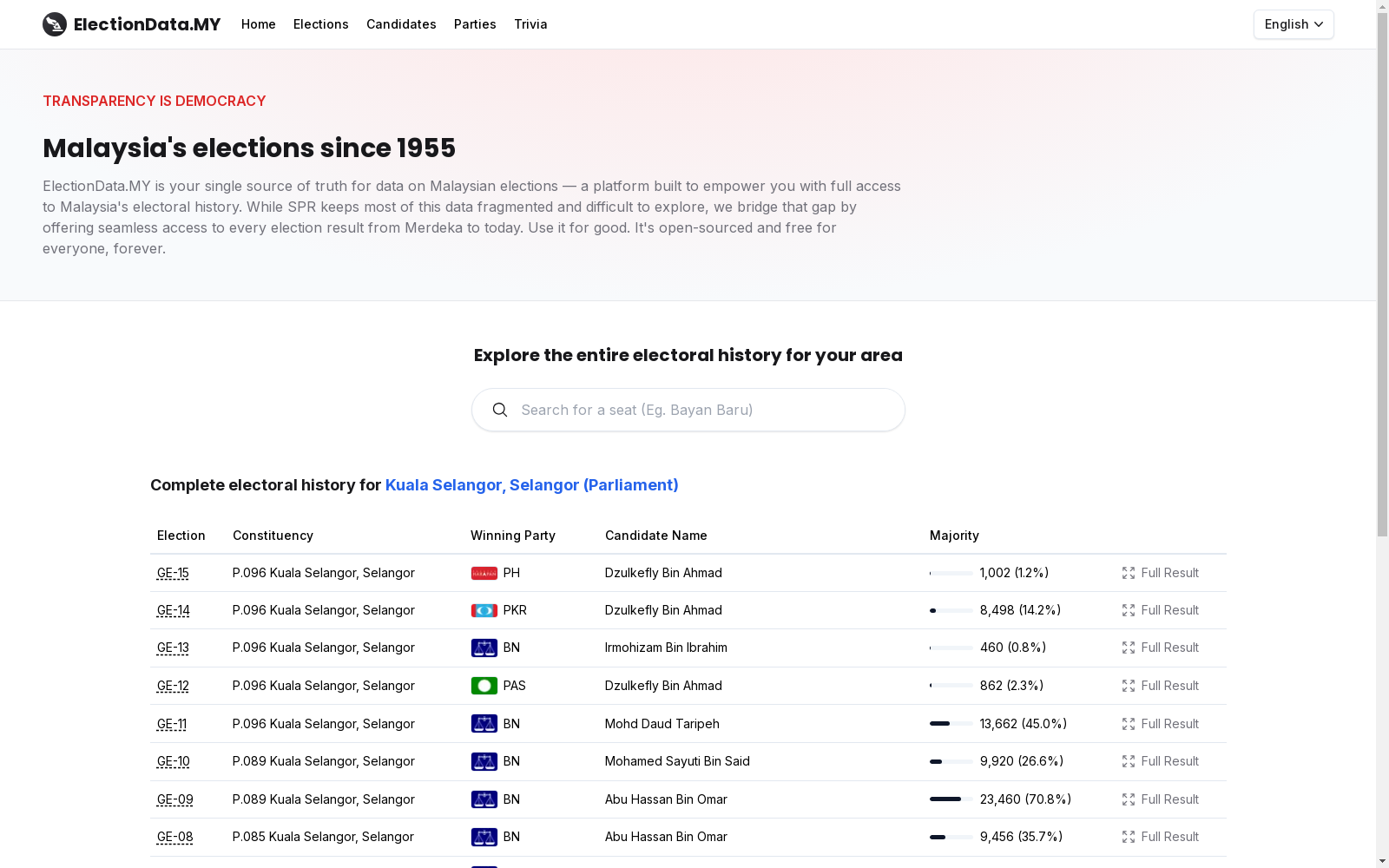Click expand icon for GE-13 full result
Viewport: 1389px width, 868px height.
coord(1129,648)
